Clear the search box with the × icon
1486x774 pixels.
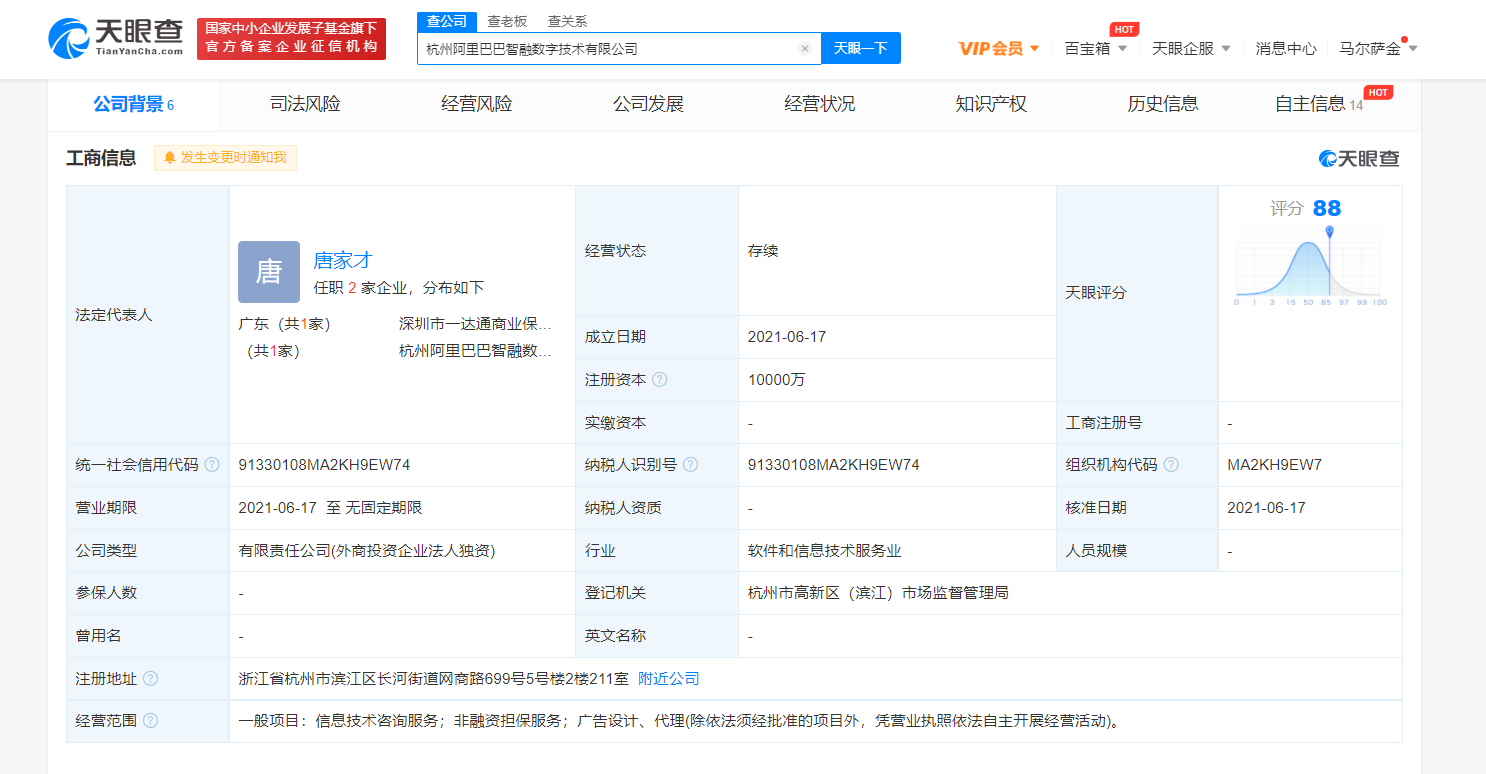click(805, 48)
